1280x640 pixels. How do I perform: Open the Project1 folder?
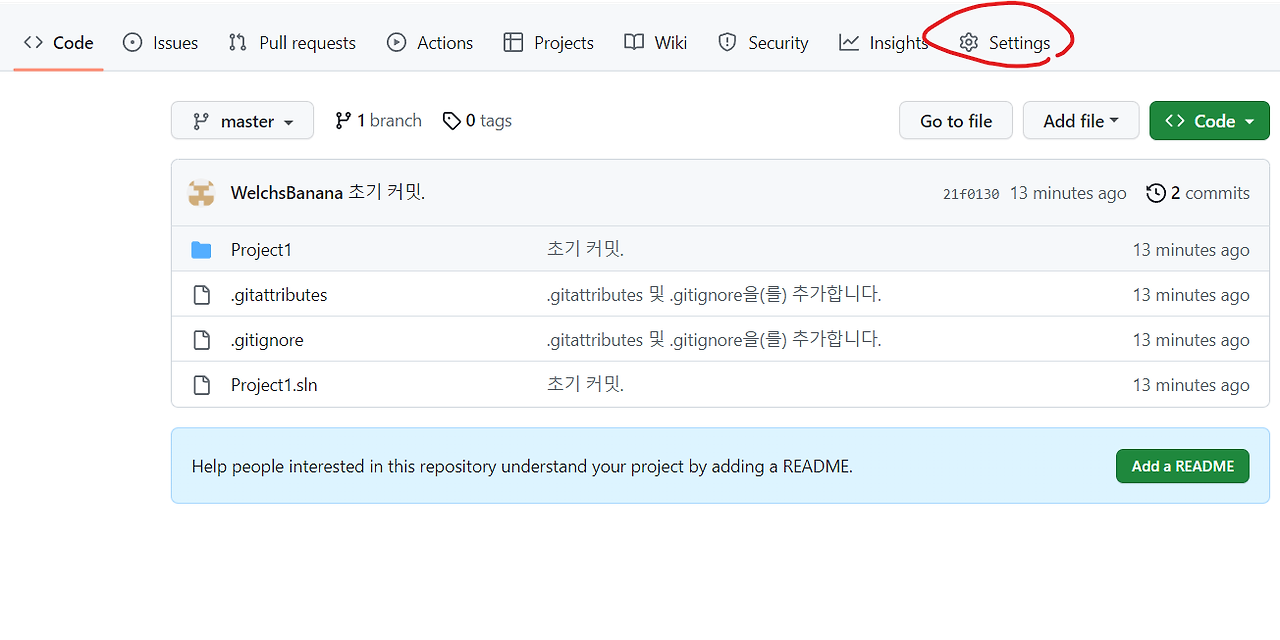(x=261, y=250)
